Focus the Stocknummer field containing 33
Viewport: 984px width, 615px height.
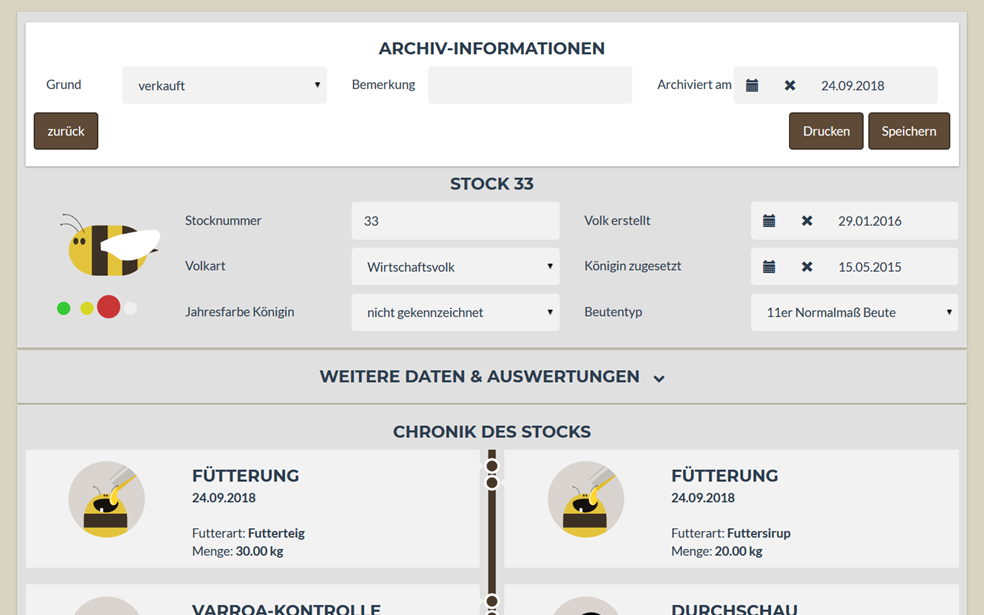click(455, 221)
